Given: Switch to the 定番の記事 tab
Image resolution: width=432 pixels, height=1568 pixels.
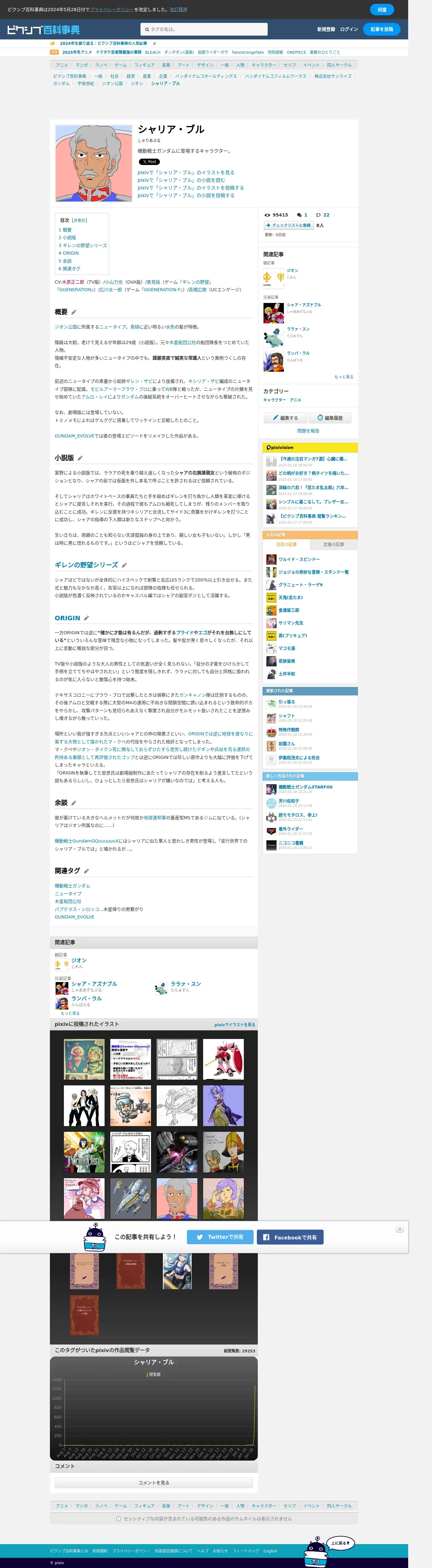Looking at the screenshot, I should click(x=333, y=545).
